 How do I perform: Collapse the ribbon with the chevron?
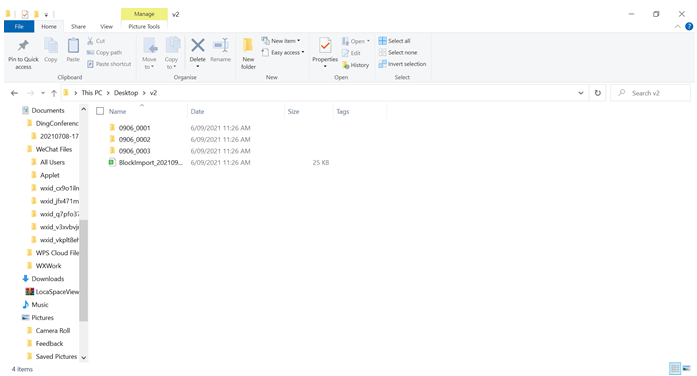point(677,27)
